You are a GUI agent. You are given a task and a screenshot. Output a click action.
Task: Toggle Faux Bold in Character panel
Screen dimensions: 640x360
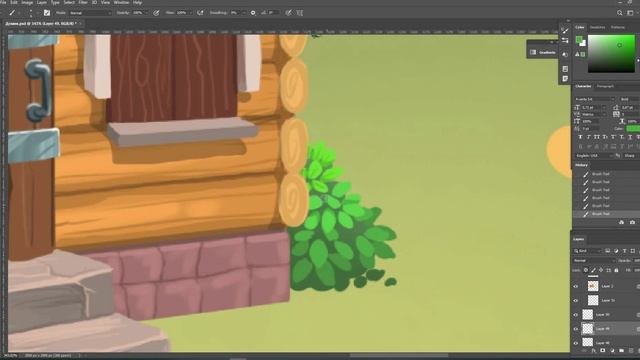tap(580, 137)
